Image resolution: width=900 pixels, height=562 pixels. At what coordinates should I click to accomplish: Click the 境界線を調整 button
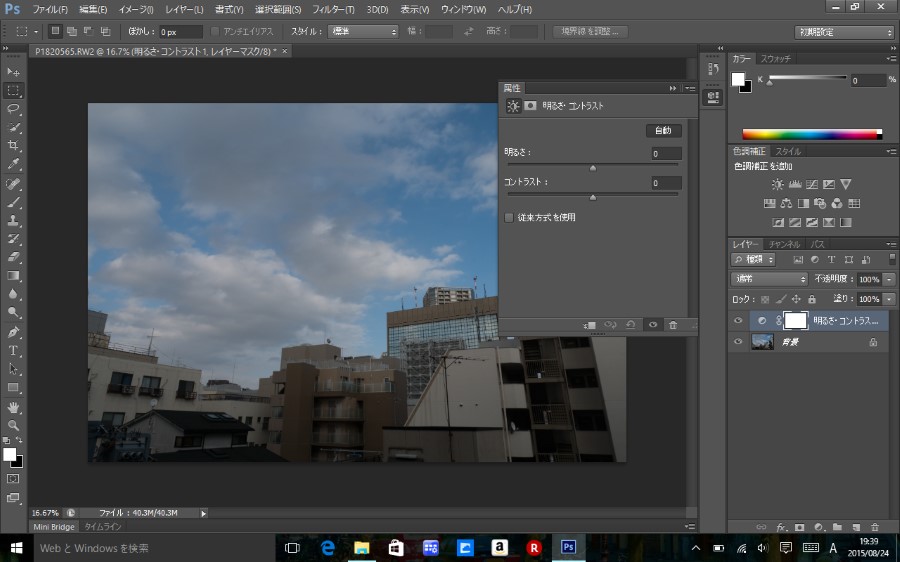point(590,31)
